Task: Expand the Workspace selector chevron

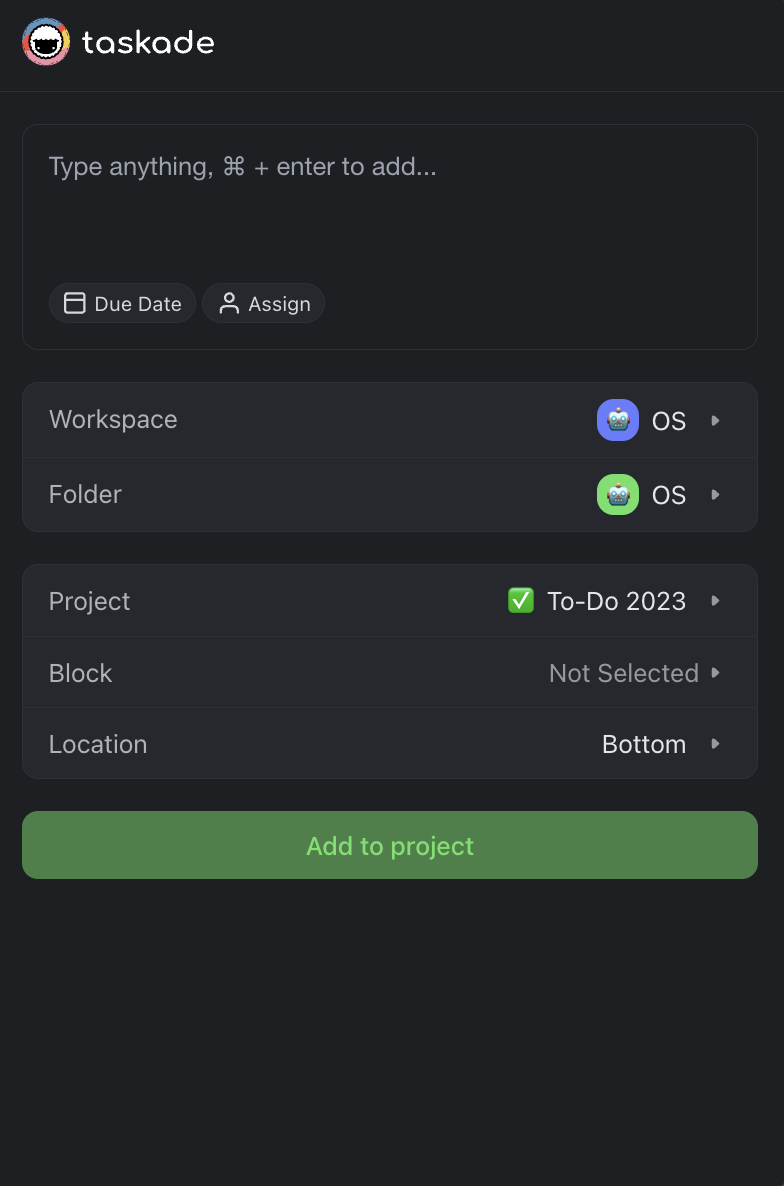Action: pos(716,420)
